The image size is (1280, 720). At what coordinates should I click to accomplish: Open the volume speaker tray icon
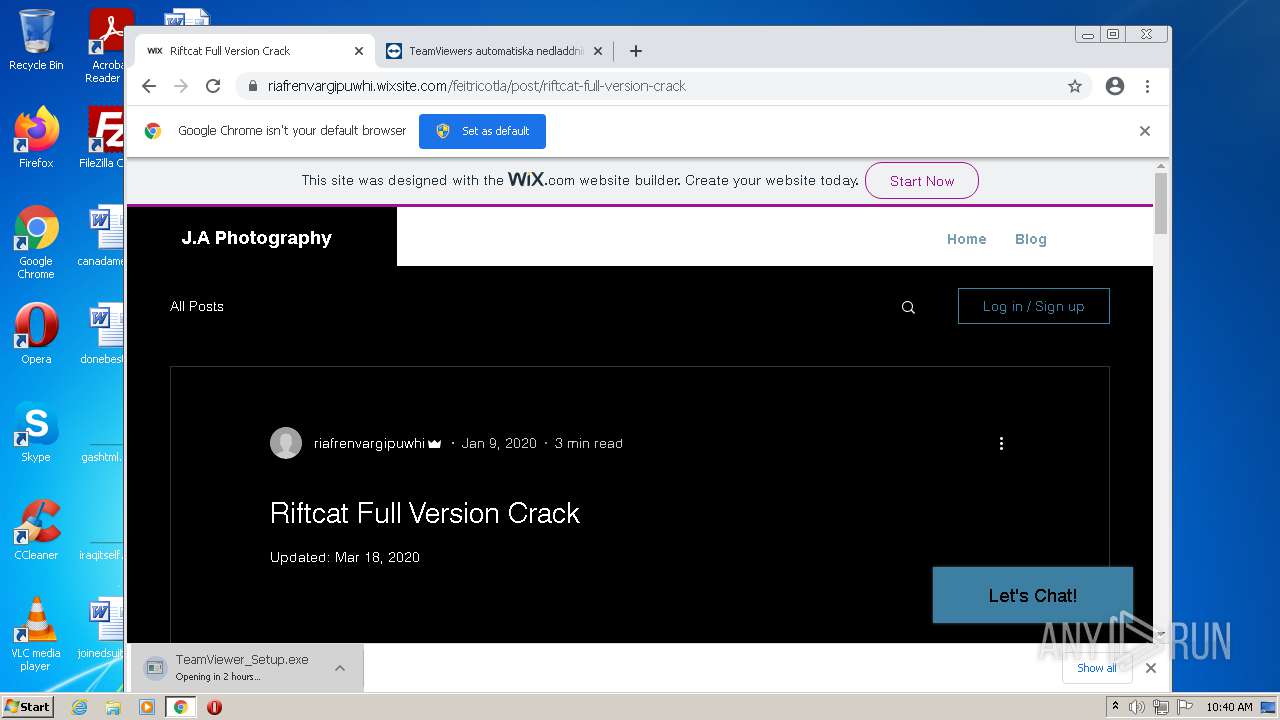coord(1136,707)
